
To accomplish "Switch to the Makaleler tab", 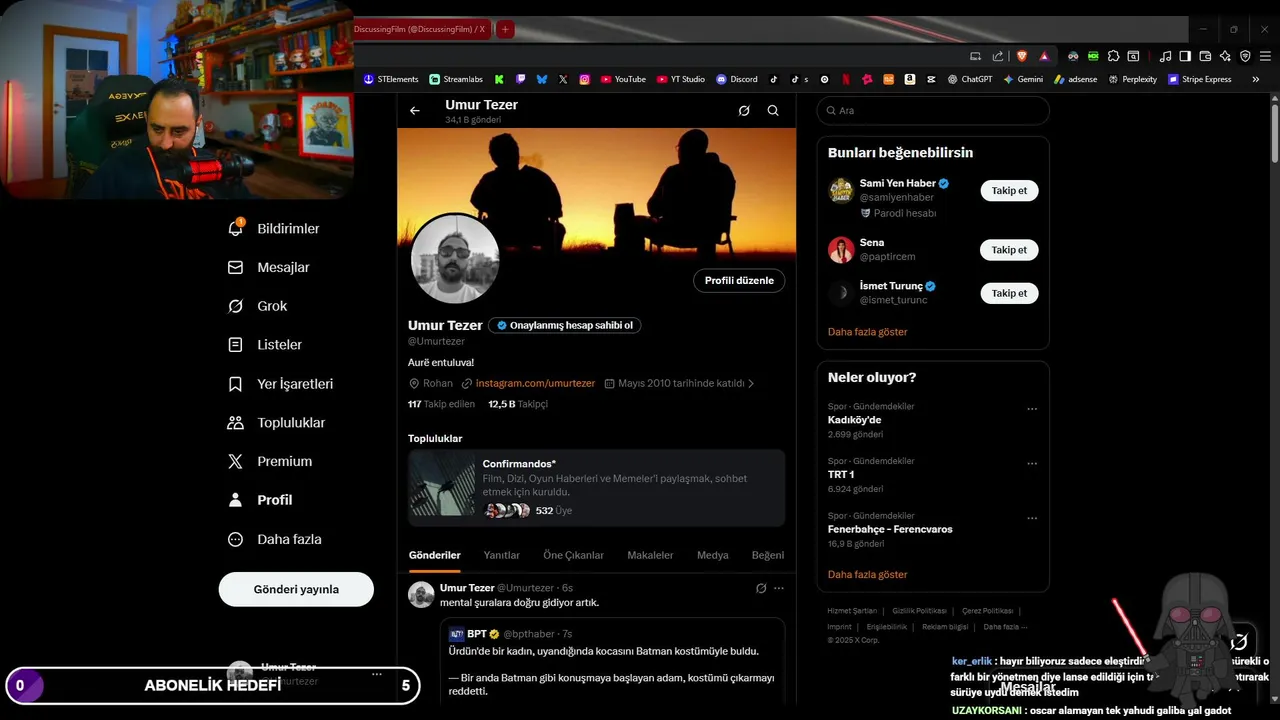I will (x=650, y=555).
